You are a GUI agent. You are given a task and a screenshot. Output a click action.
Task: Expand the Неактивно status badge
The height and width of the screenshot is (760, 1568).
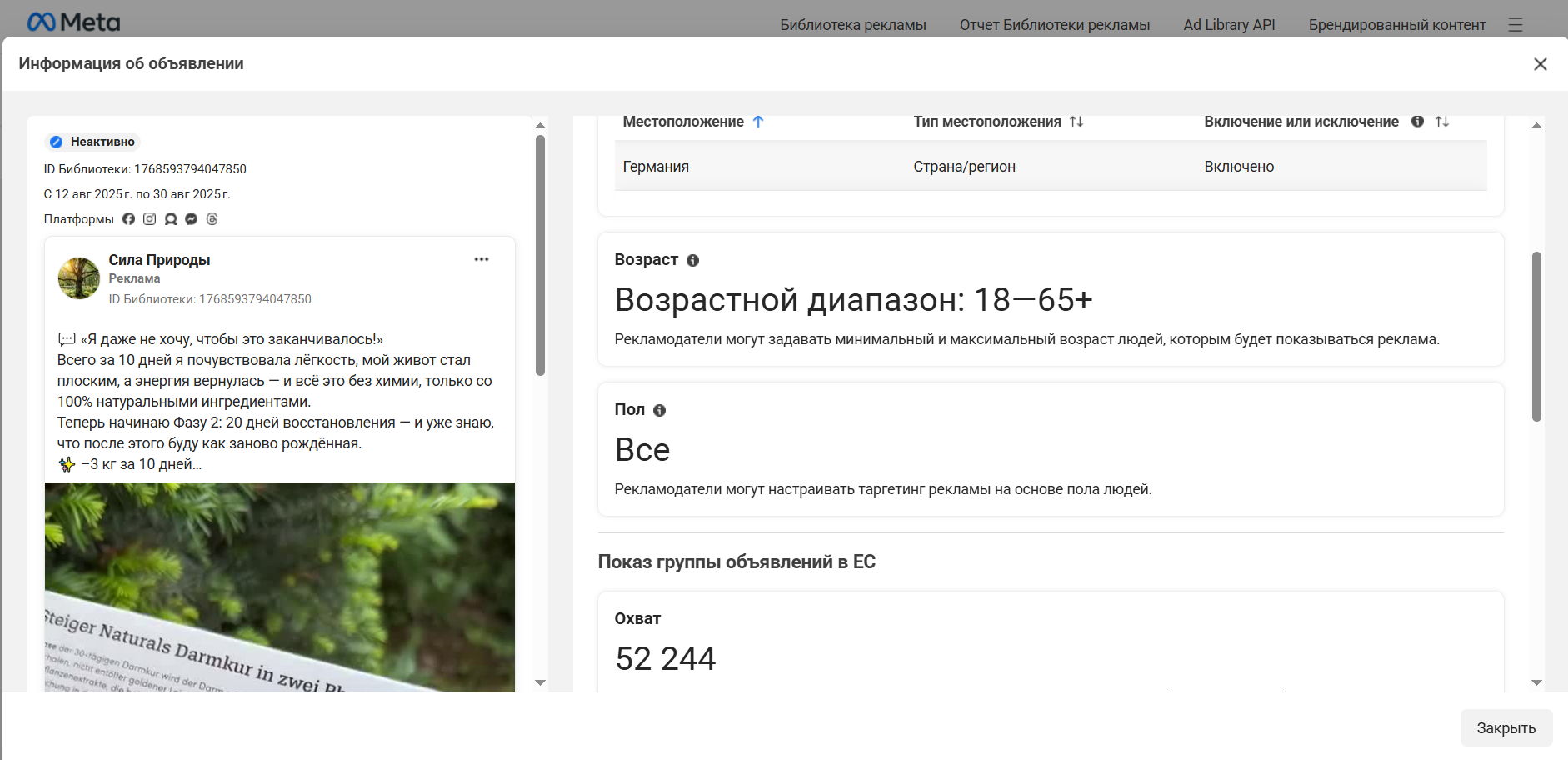tap(93, 142)
